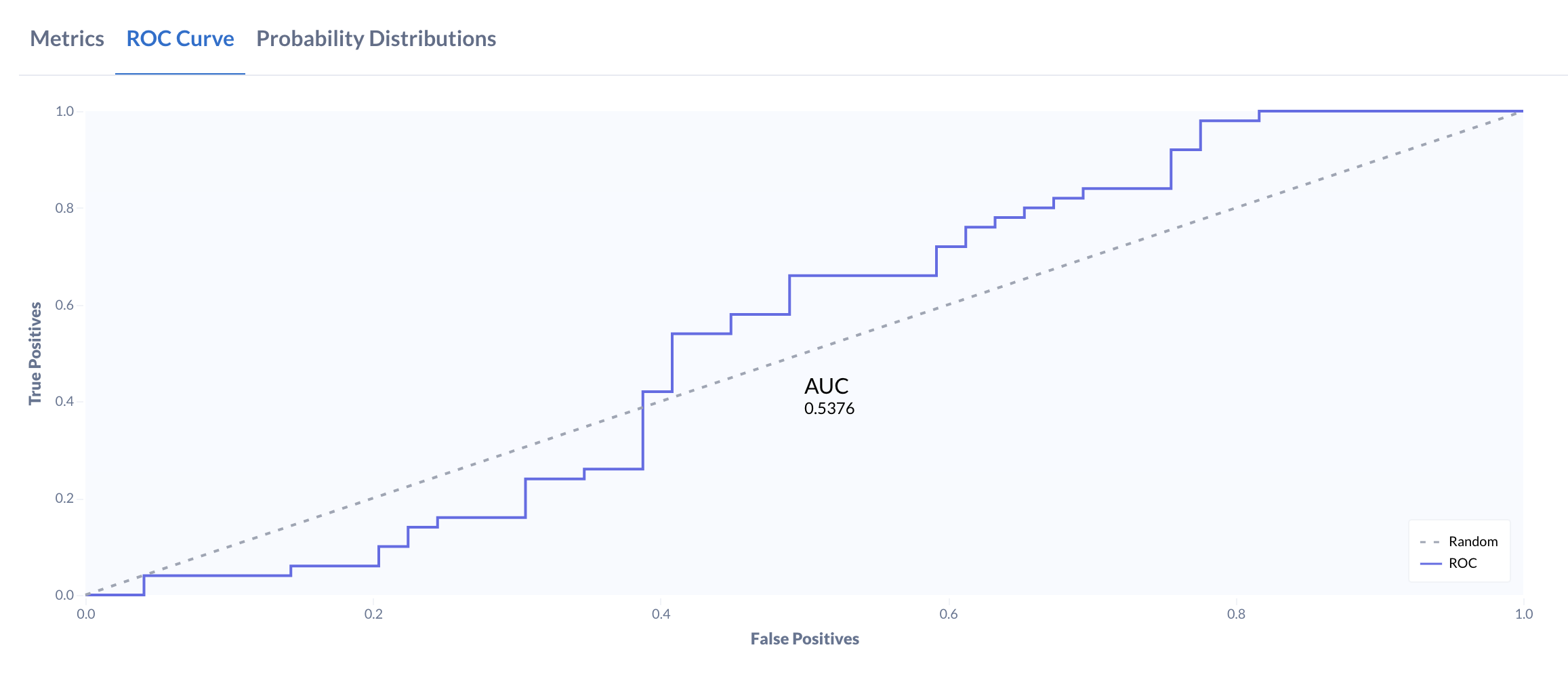Viewport: 1568px width, 679px height.
Task: Click the solid blue legend line swatch
Action: point(1430,563)
